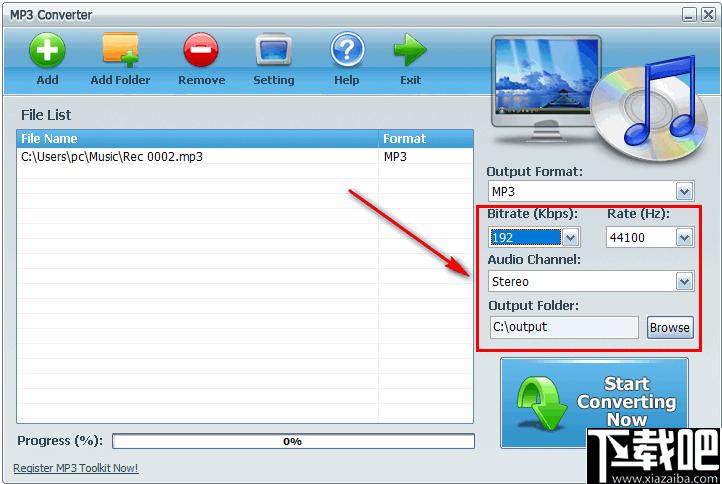
Task: Expand the Audio Channel dropdown arrow
Action: pyautogui.click(x=684, y=281)
